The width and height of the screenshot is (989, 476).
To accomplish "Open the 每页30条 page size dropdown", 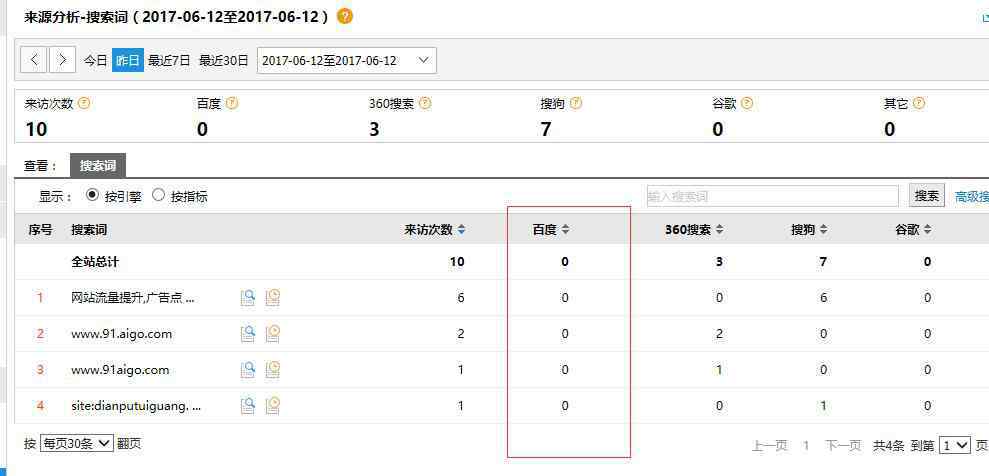I will tap(76, 443).
